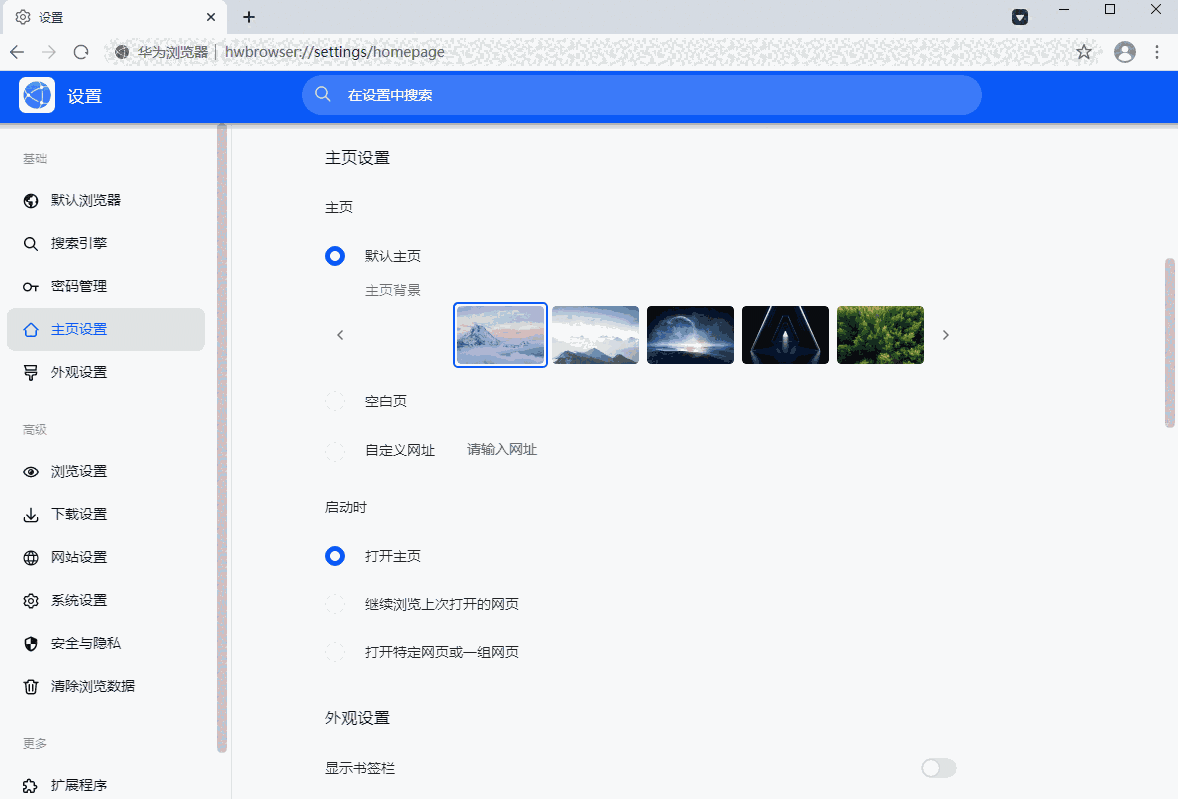
Task: Bookmark this page with the star icon
Action: click(1084, 51)
